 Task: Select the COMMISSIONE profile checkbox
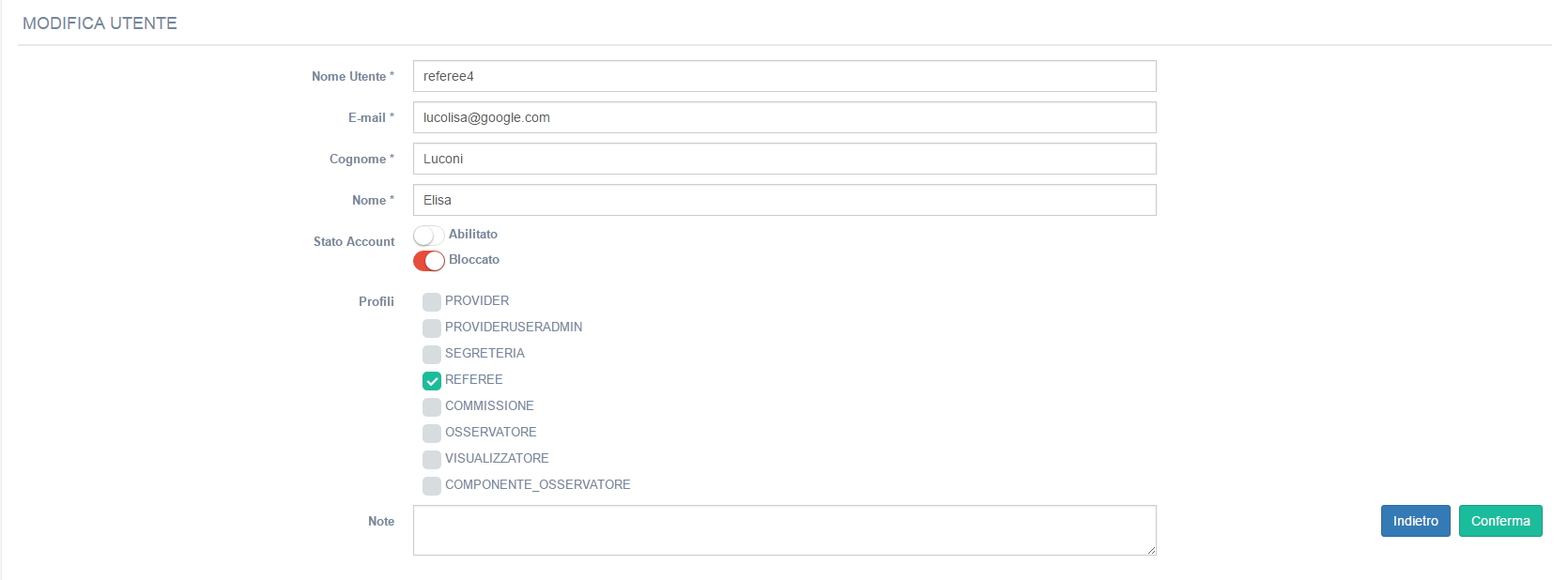point(432,406)
